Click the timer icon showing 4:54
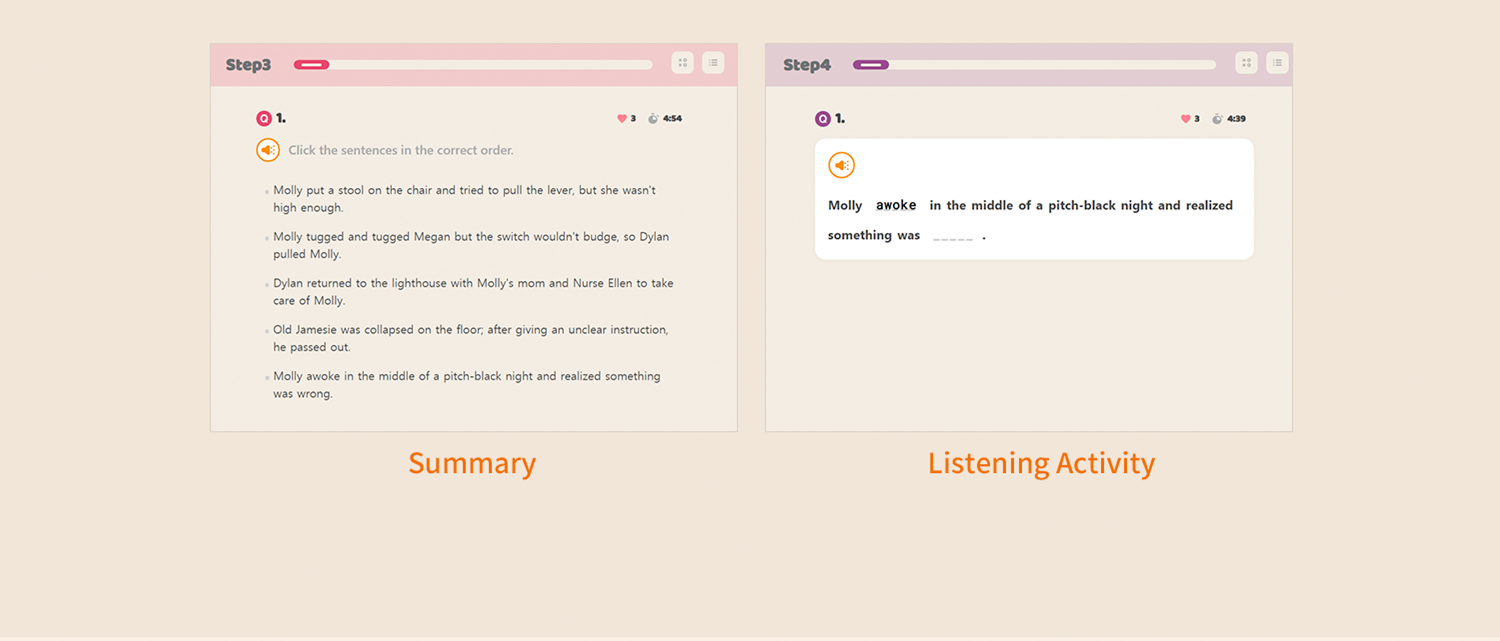Image resolution: width=1500 pixels, height=641 pixels. (x=653, y=119)
